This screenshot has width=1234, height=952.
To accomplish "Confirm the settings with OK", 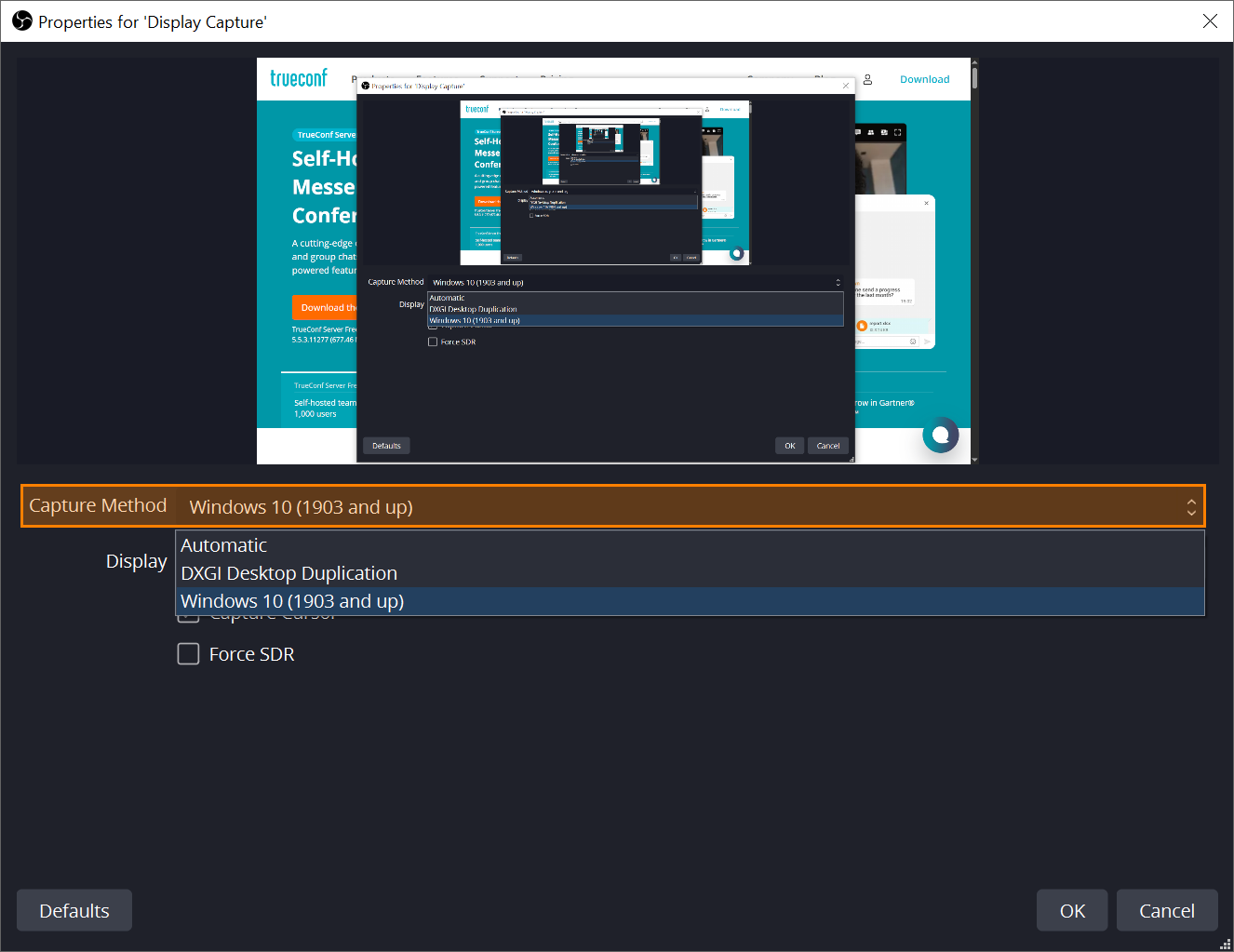I will 1072,910.
